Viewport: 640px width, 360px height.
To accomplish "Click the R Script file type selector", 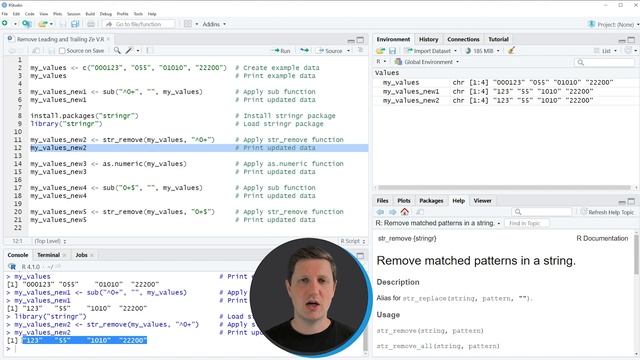I will [353, 241].
